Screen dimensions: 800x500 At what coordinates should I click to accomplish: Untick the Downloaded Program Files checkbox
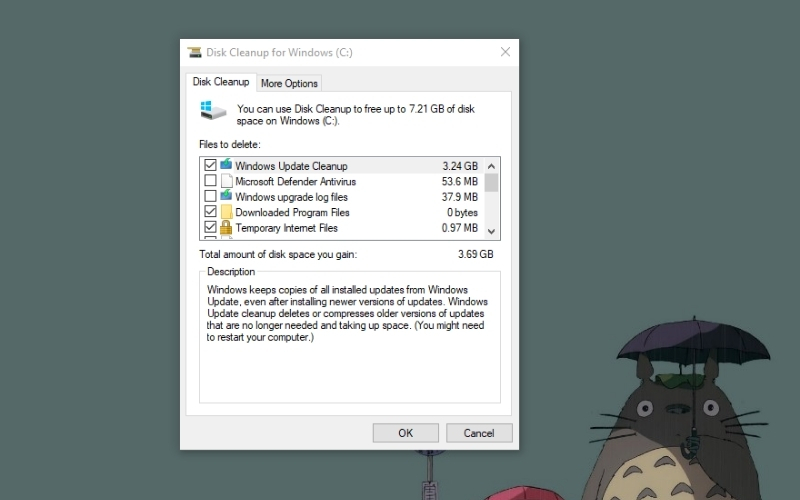[210, 212]
